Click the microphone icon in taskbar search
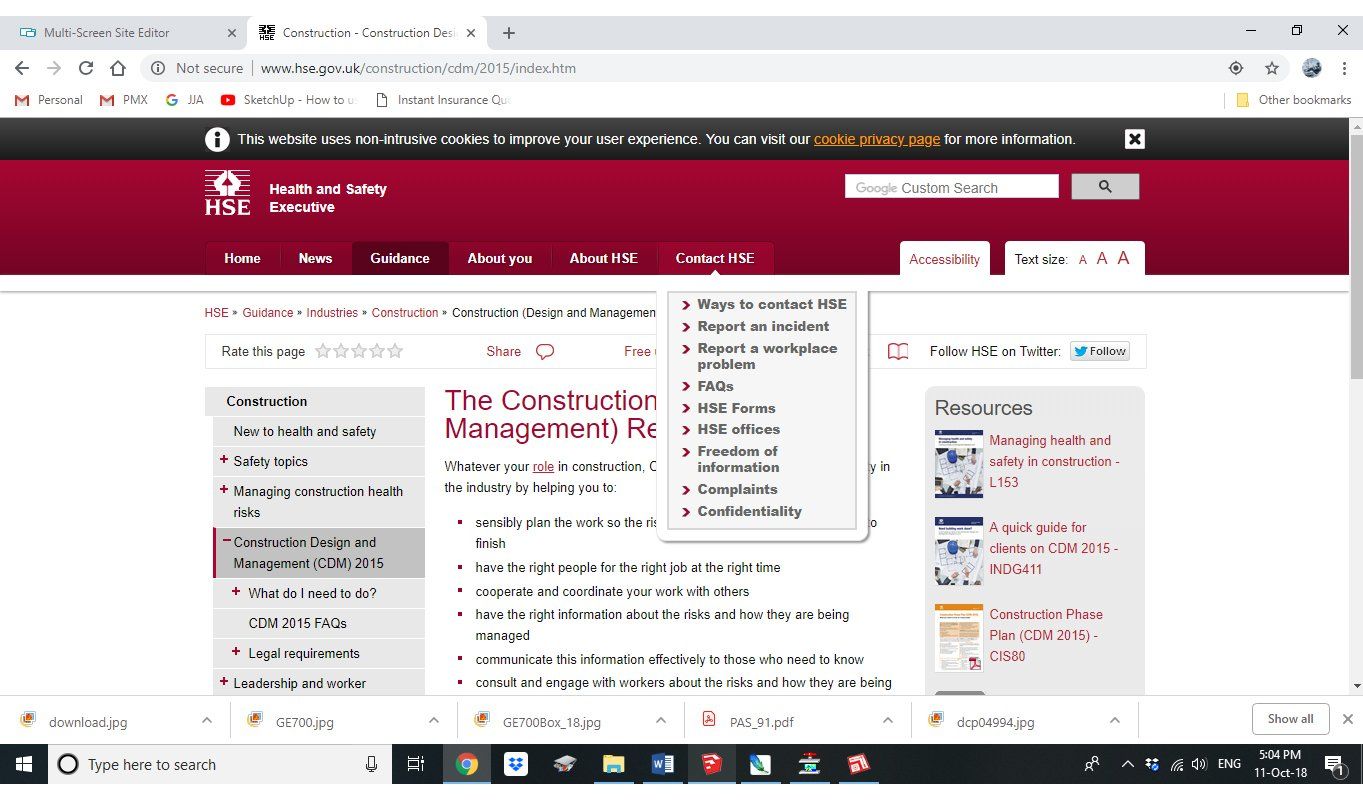Image resolution: width=1363 pixels, height=800 pixels. [371, 764]
